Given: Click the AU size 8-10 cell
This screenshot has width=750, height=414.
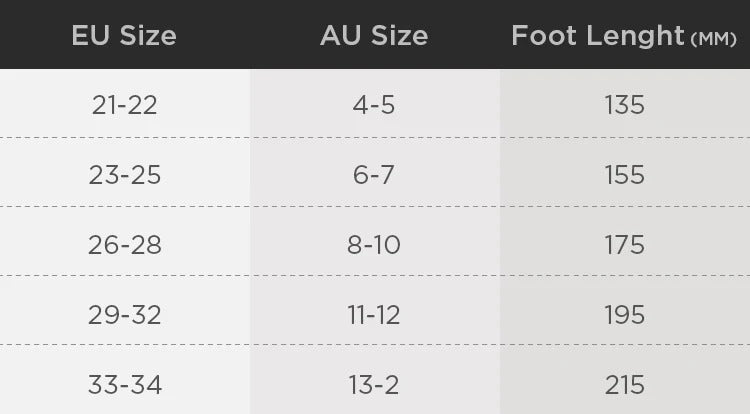Looking at the screenshot, I should [374, 245].
